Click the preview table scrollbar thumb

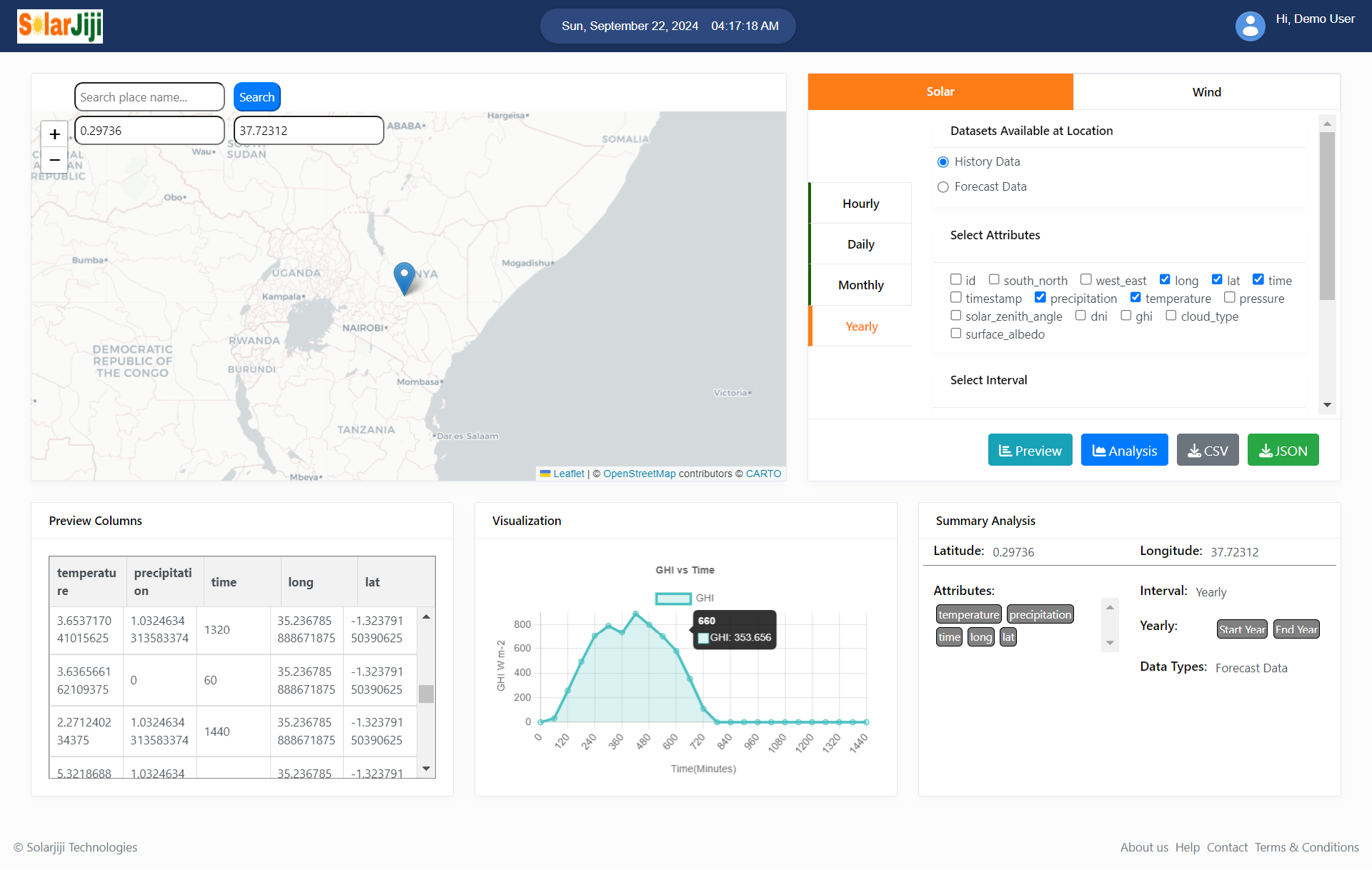426,694
